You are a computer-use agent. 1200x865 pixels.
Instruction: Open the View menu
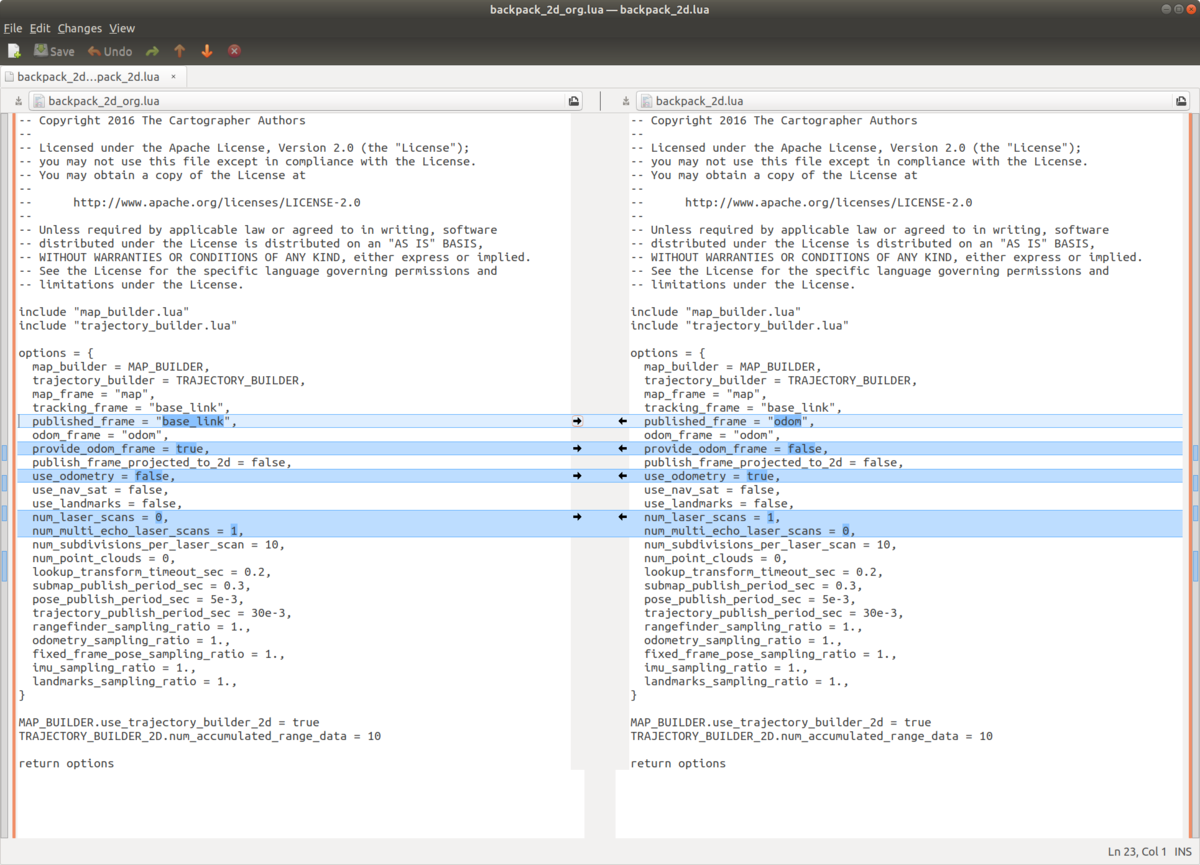[x=122, y=28]
